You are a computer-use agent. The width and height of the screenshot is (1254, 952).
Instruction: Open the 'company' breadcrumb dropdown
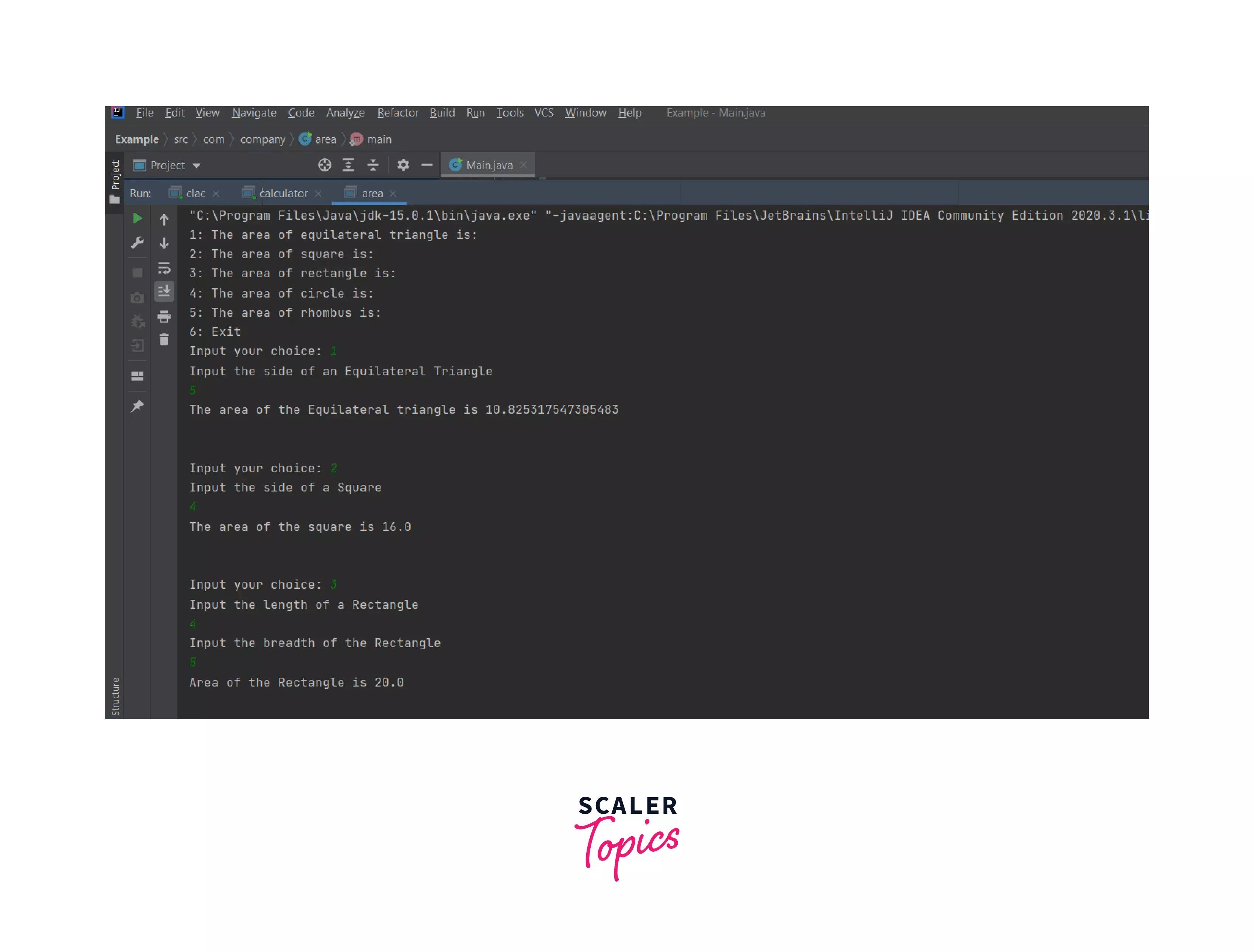coord(263,139)
